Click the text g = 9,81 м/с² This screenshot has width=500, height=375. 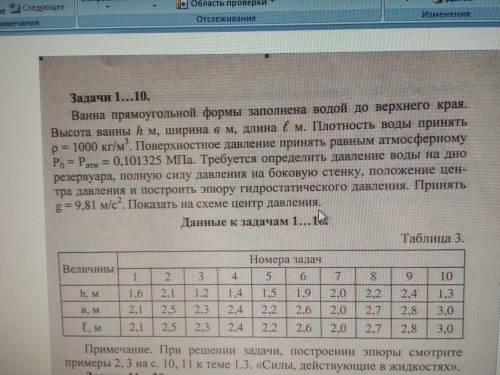(x=90, y=205)
